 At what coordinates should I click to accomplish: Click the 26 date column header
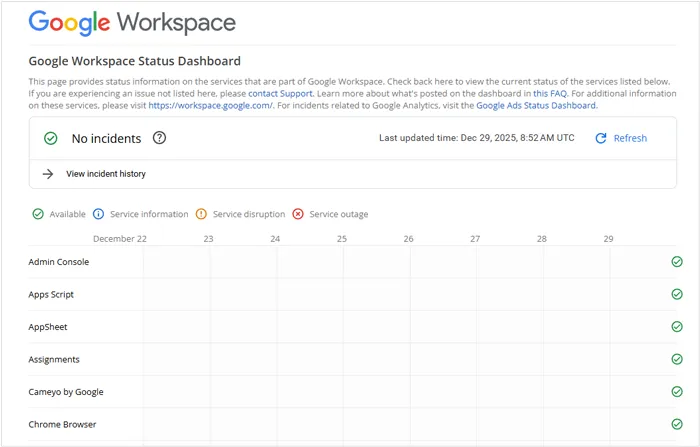(x=408, y=239)
